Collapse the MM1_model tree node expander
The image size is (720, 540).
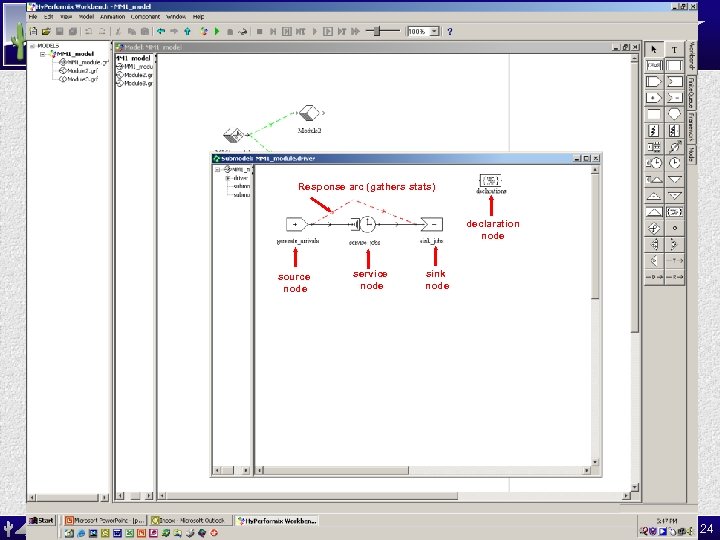click(x=43, y=54)
